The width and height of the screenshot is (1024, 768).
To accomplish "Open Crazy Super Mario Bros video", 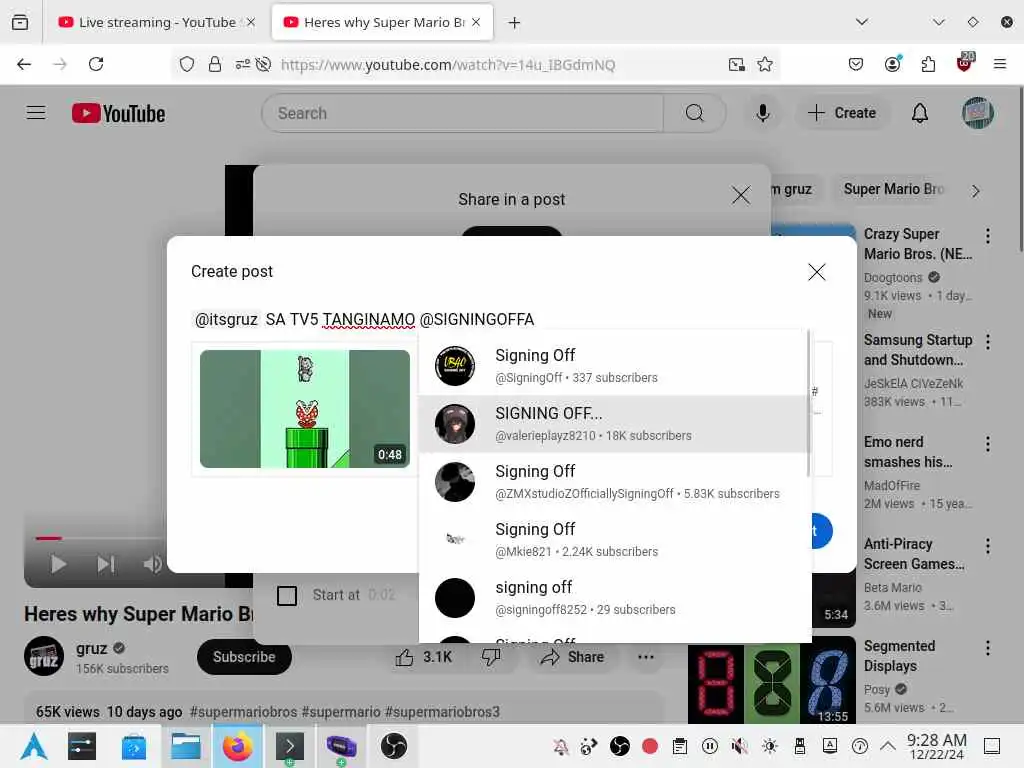I will point(918,244).
